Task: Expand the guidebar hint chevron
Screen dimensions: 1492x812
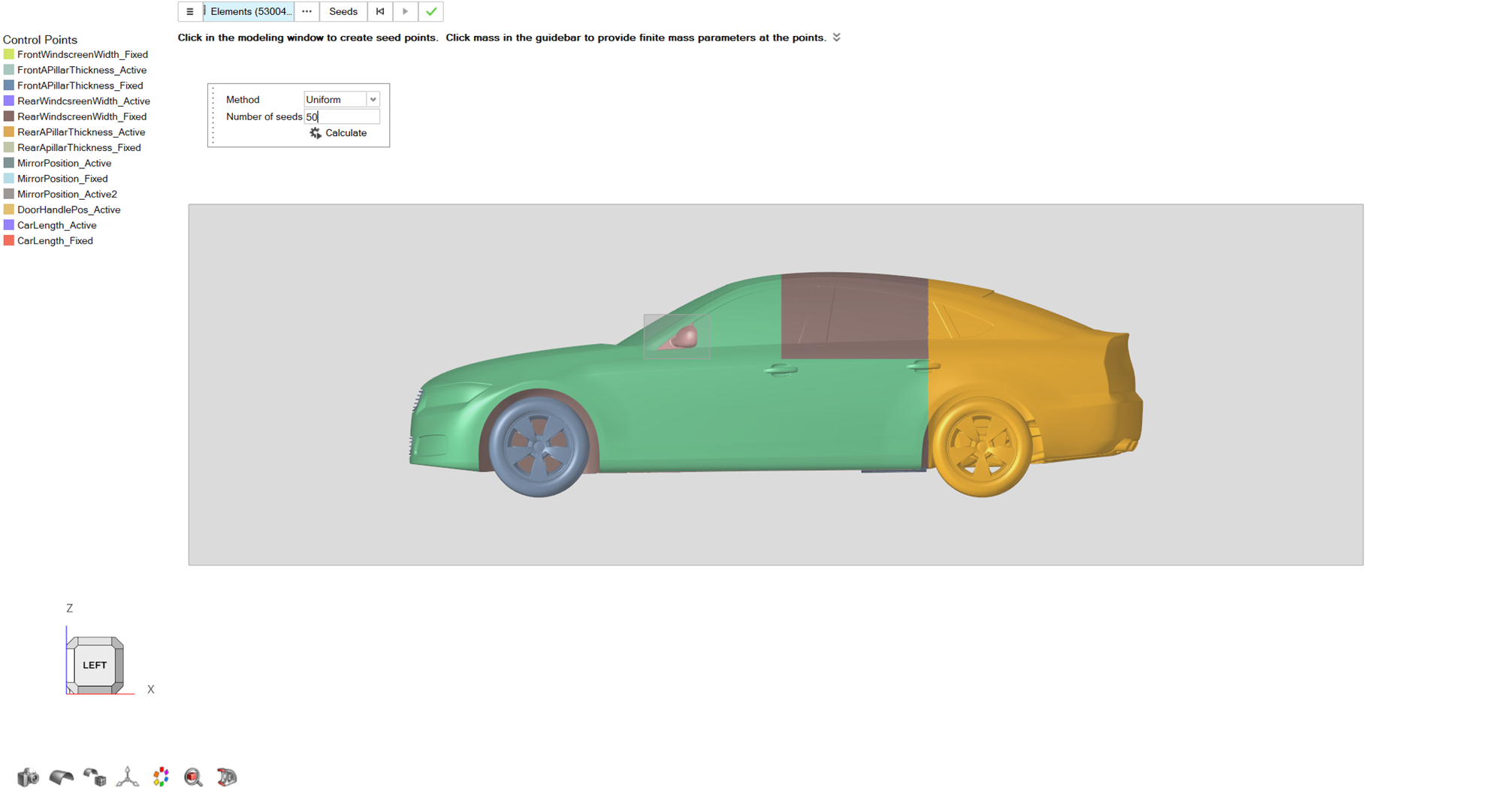Action: tap(836, 38)
